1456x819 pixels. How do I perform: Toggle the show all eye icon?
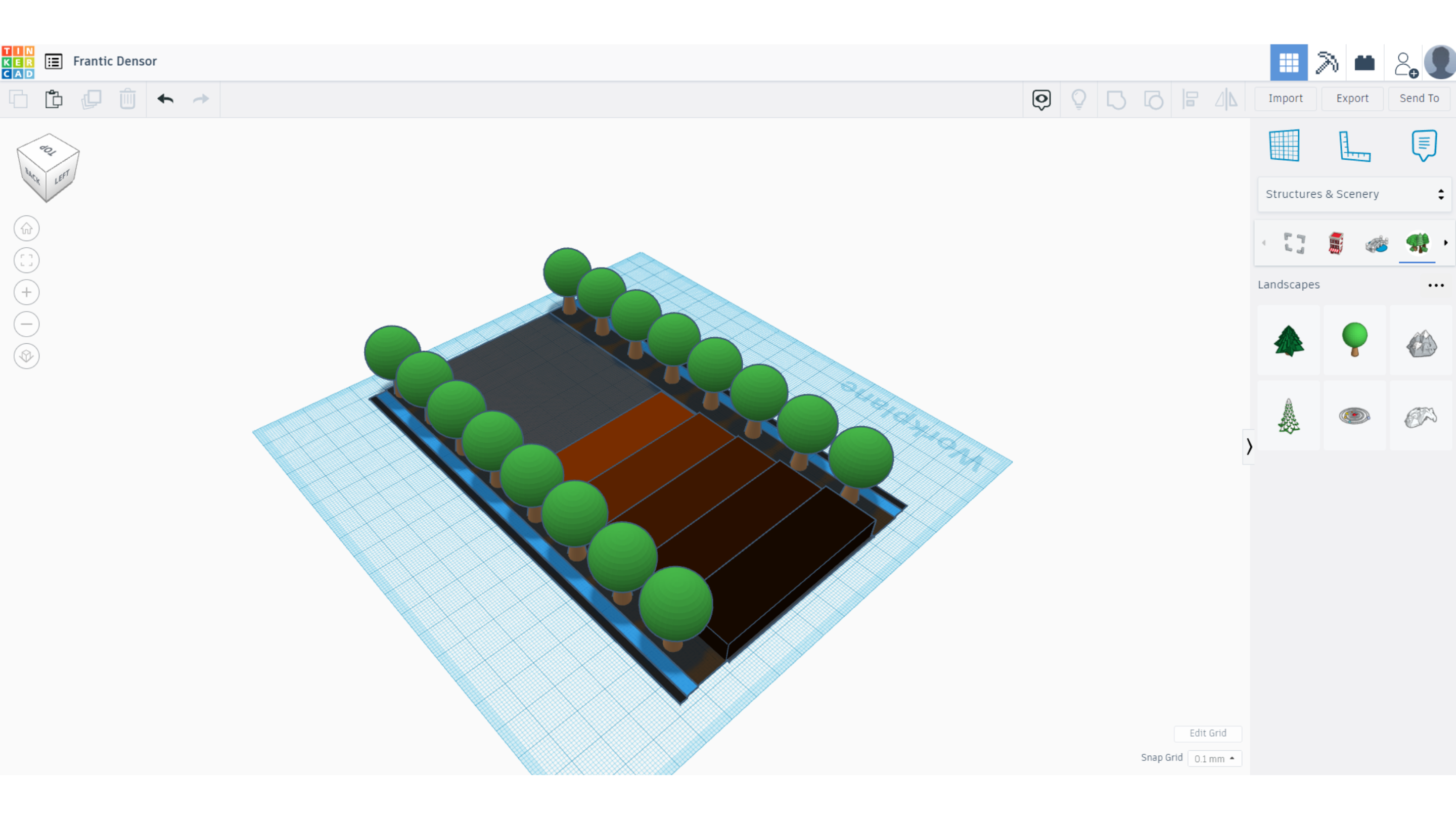click(1041, 100)
